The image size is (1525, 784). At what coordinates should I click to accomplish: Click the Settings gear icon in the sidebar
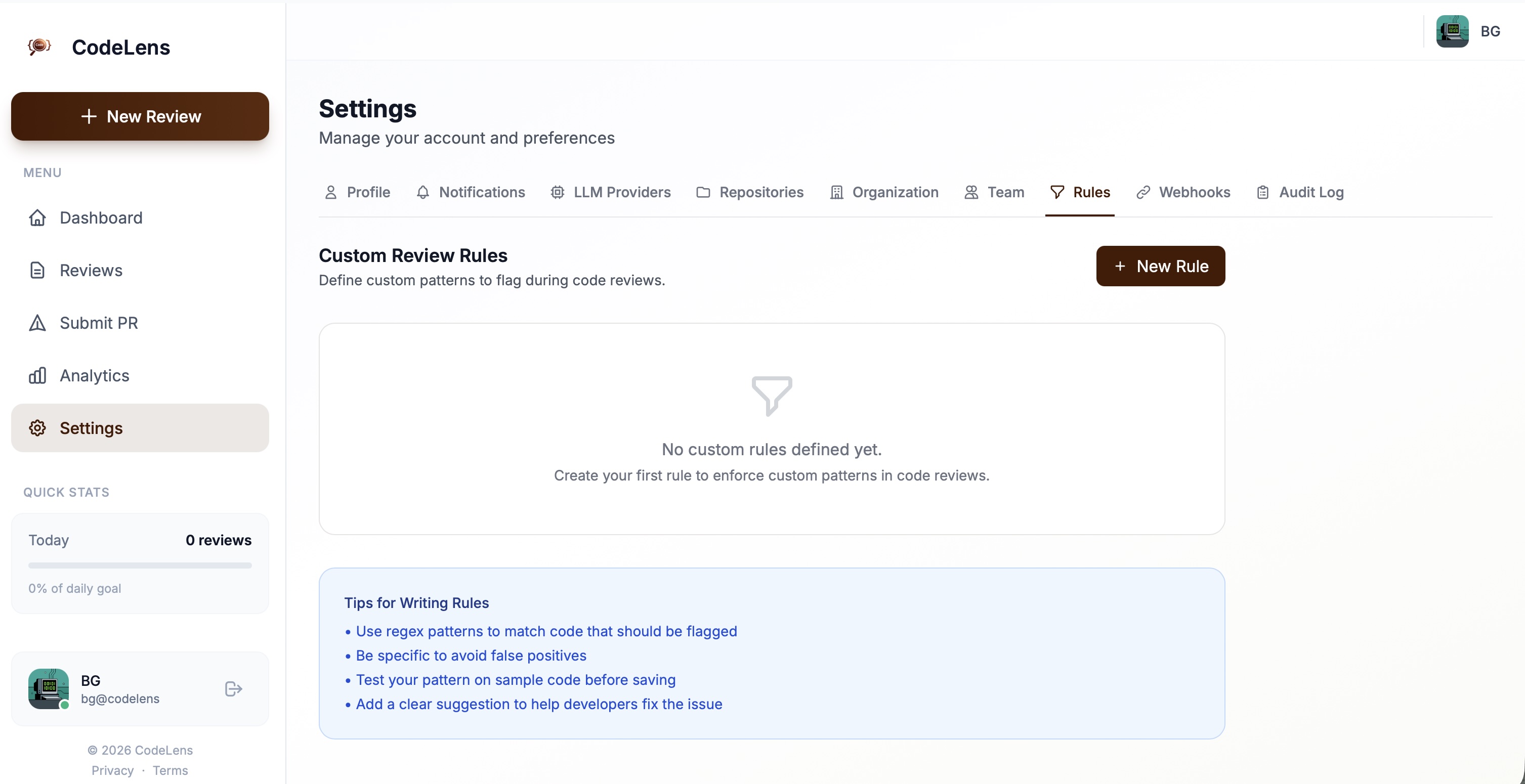click(37, 428)
